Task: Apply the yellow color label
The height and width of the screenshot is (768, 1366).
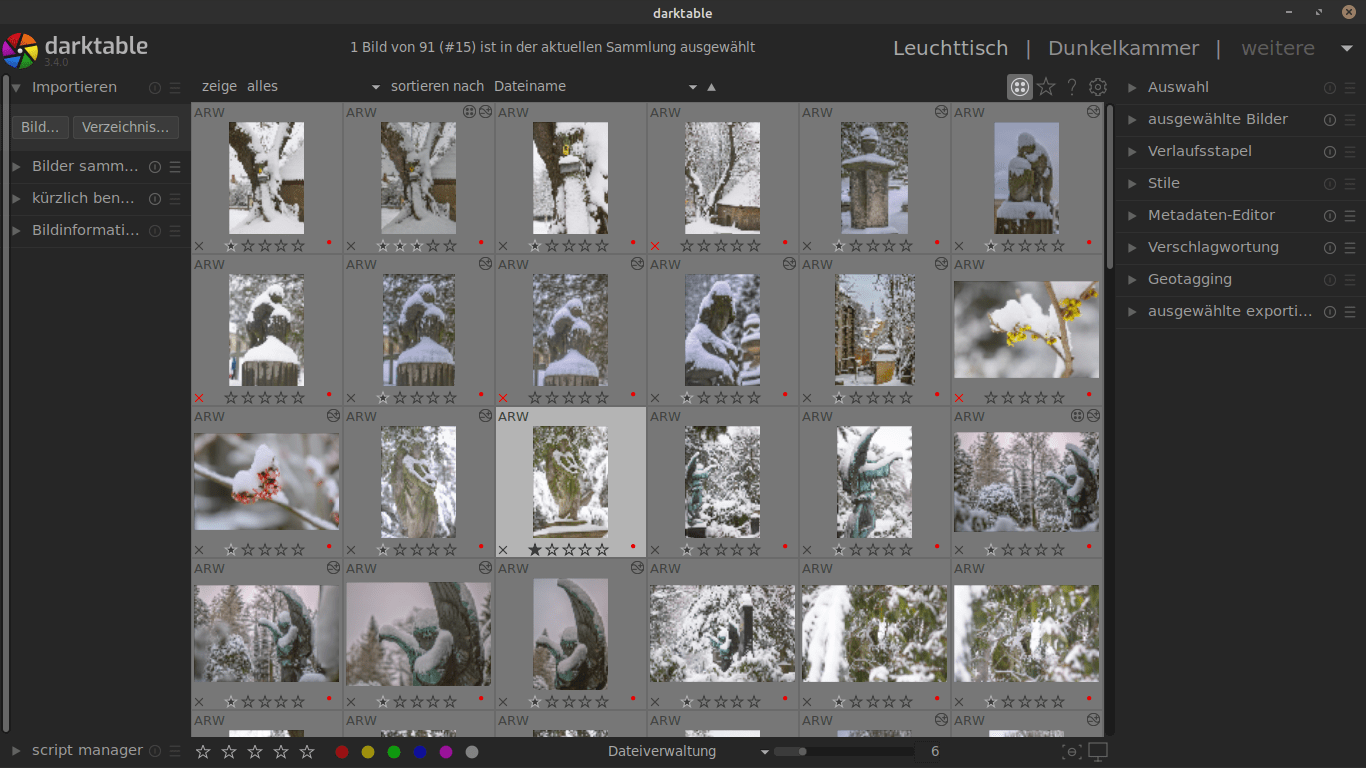Action: point(368,752)
